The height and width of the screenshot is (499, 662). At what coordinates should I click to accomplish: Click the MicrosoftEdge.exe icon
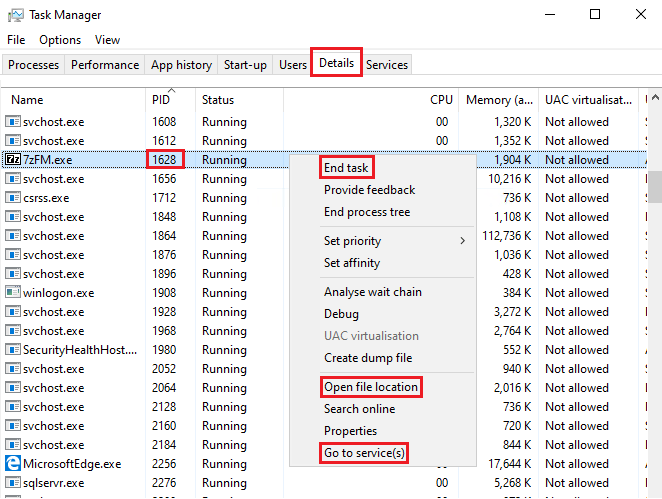pyautogui.click(x=13, y=464)
